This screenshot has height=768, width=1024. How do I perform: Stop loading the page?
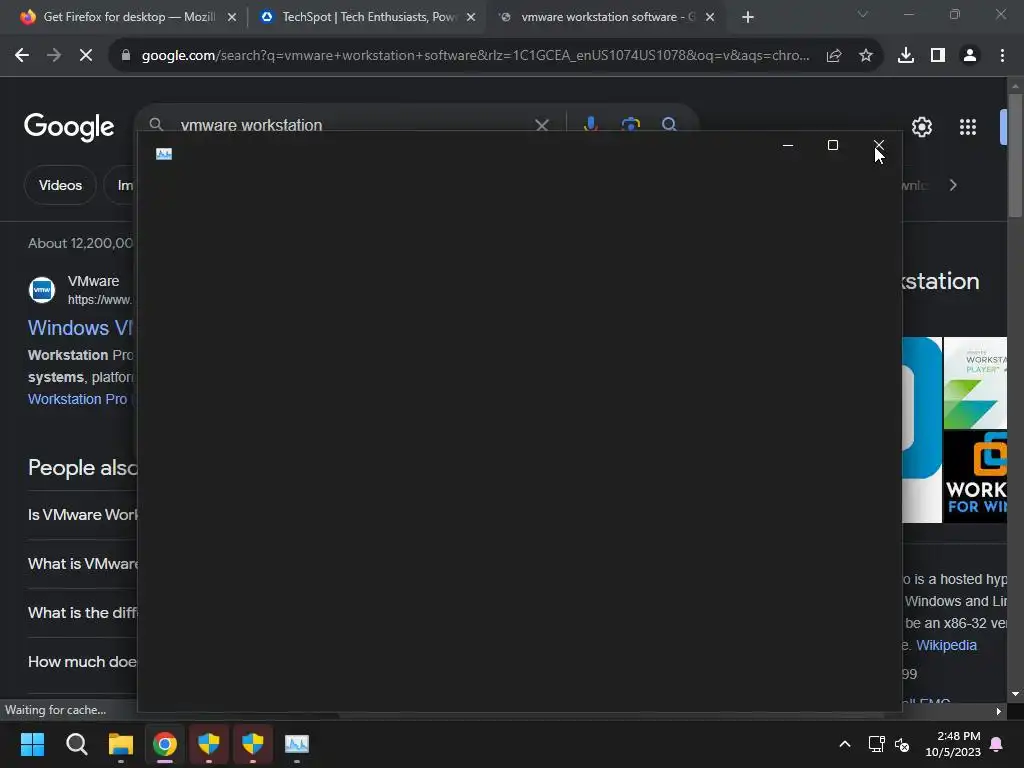[86, 56]
